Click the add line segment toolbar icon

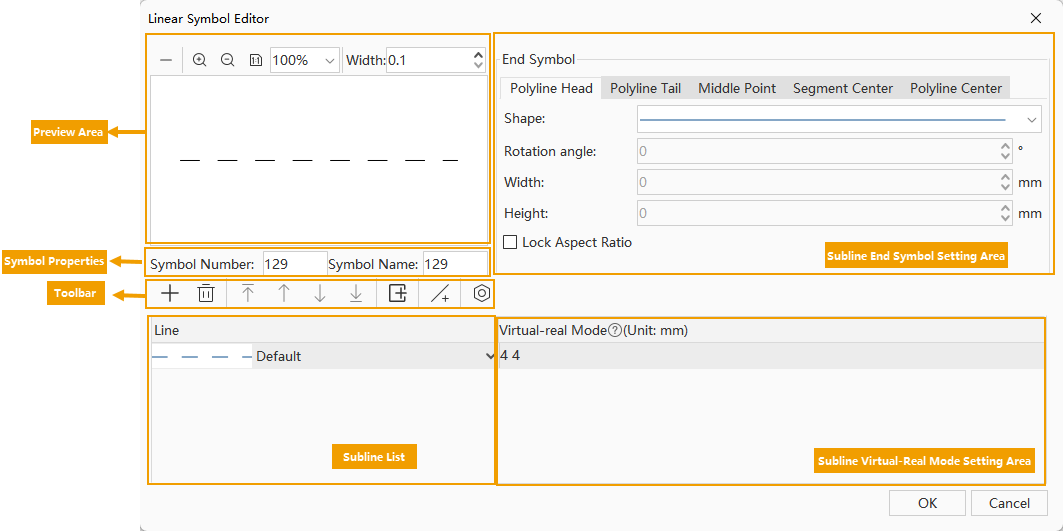pyautogui.click(x=440, y=293)
